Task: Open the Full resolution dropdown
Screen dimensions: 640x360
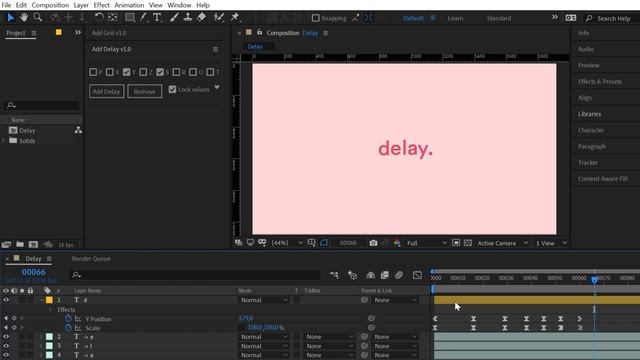Action: click(x=426, y=243)
